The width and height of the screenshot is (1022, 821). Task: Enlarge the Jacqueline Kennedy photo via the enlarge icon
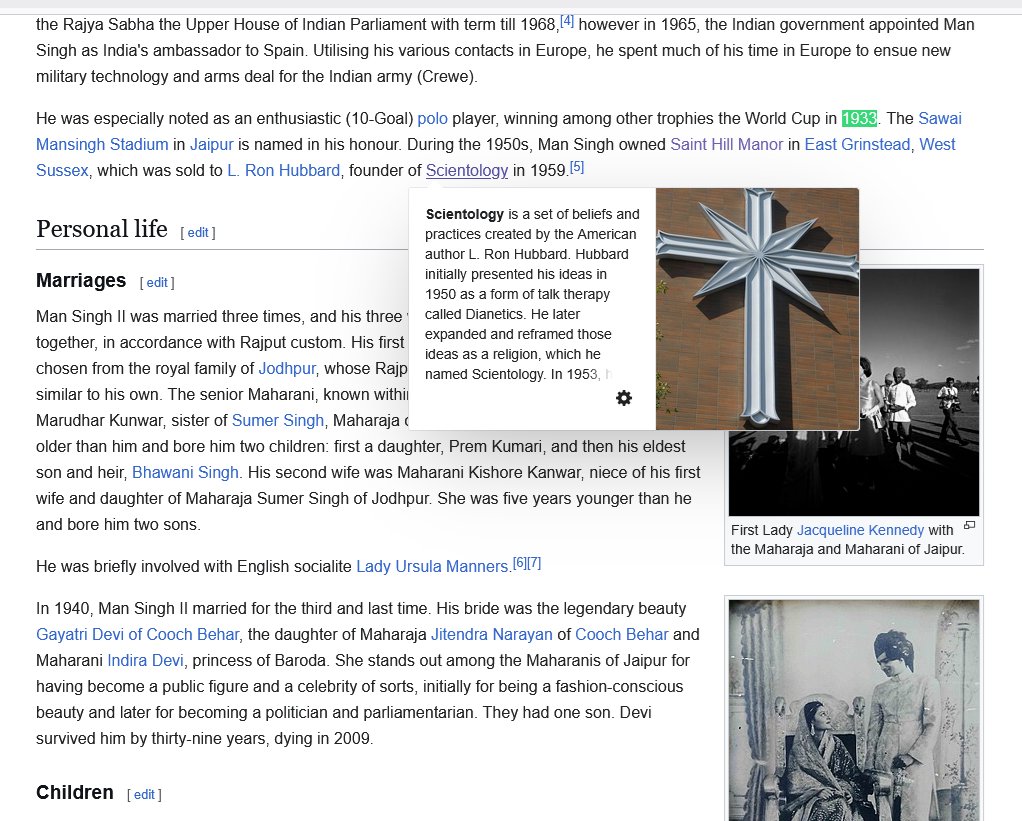970,525
